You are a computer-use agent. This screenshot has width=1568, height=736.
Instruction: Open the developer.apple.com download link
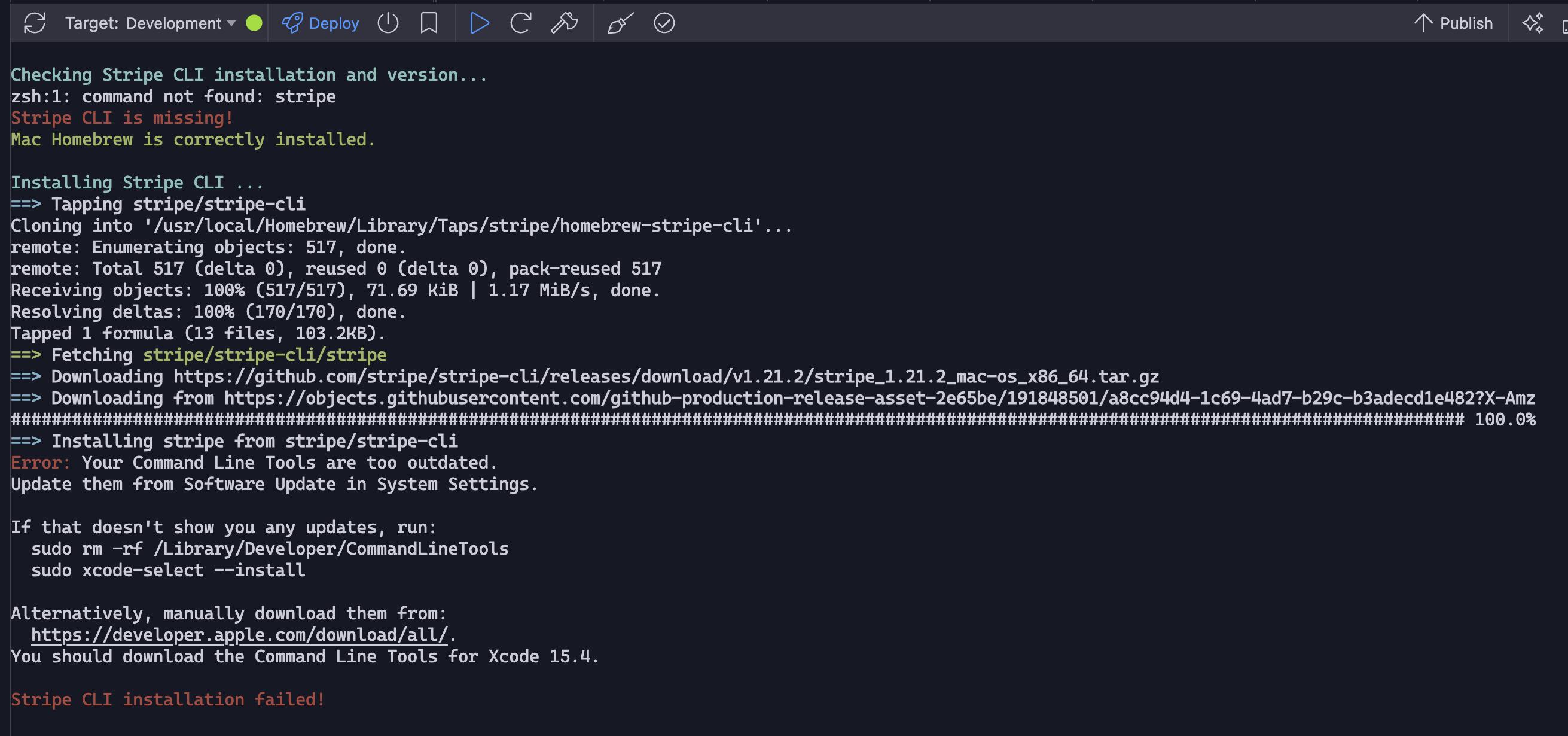(x=239, y=635)
